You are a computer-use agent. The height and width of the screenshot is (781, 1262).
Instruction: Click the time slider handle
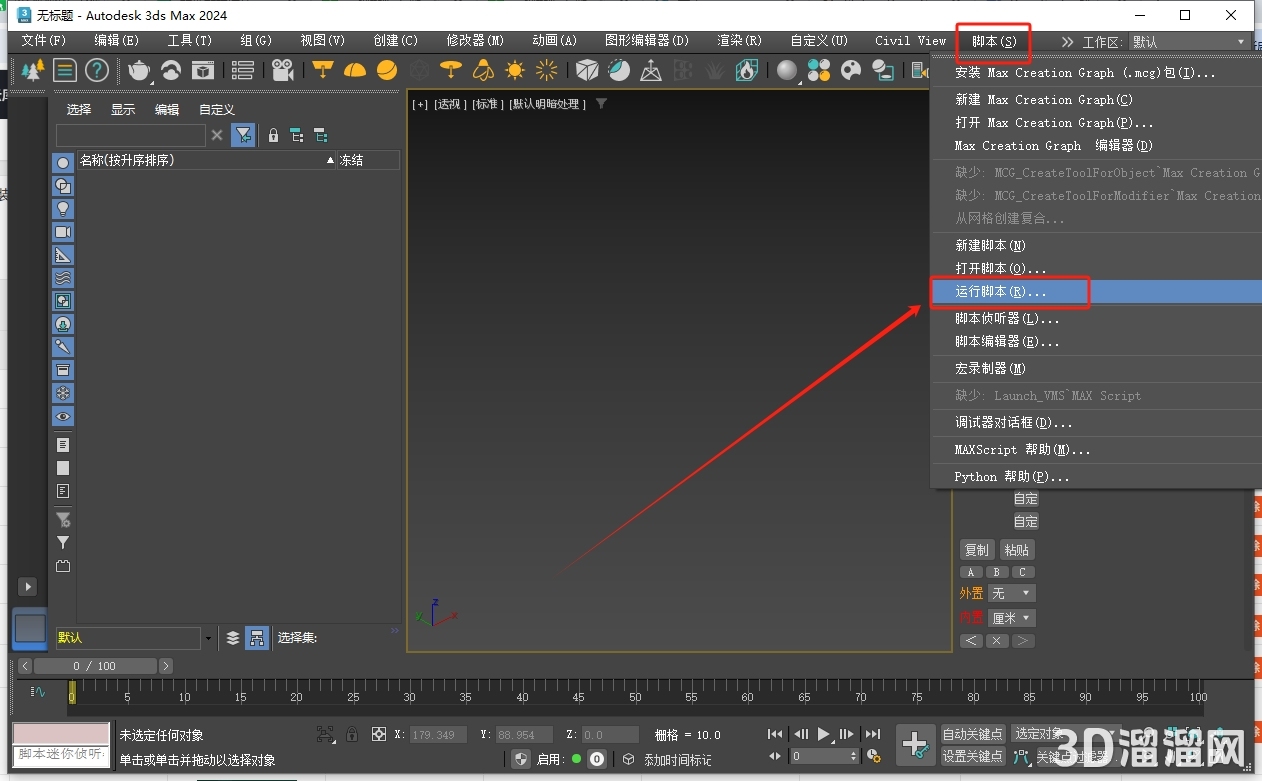(71, 692)
